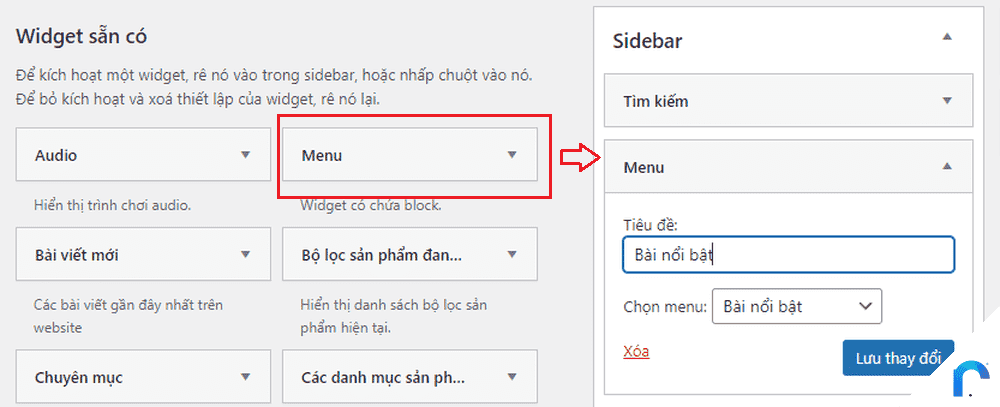
Task: Click the Lưu thay đổi button
Action: click(x=898, y=358)
